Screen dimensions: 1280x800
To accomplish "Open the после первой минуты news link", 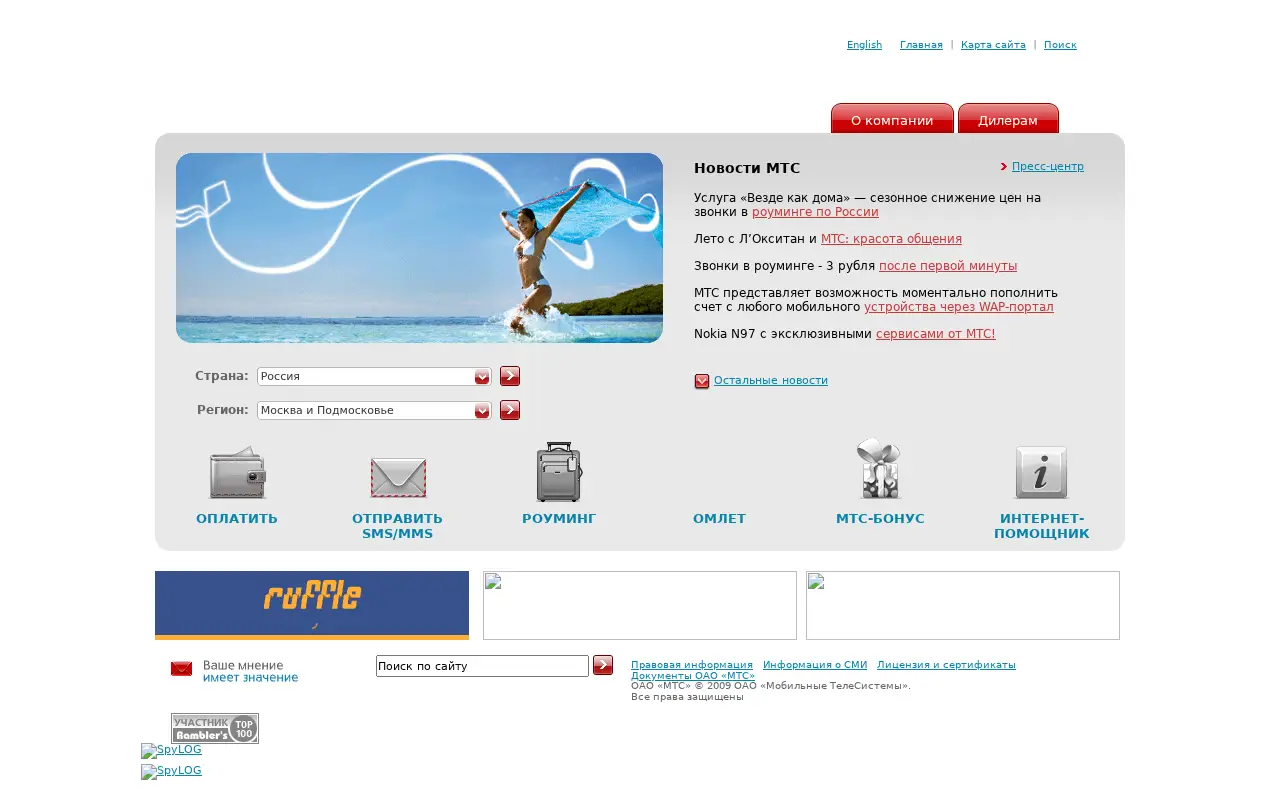I will (948, 266).
